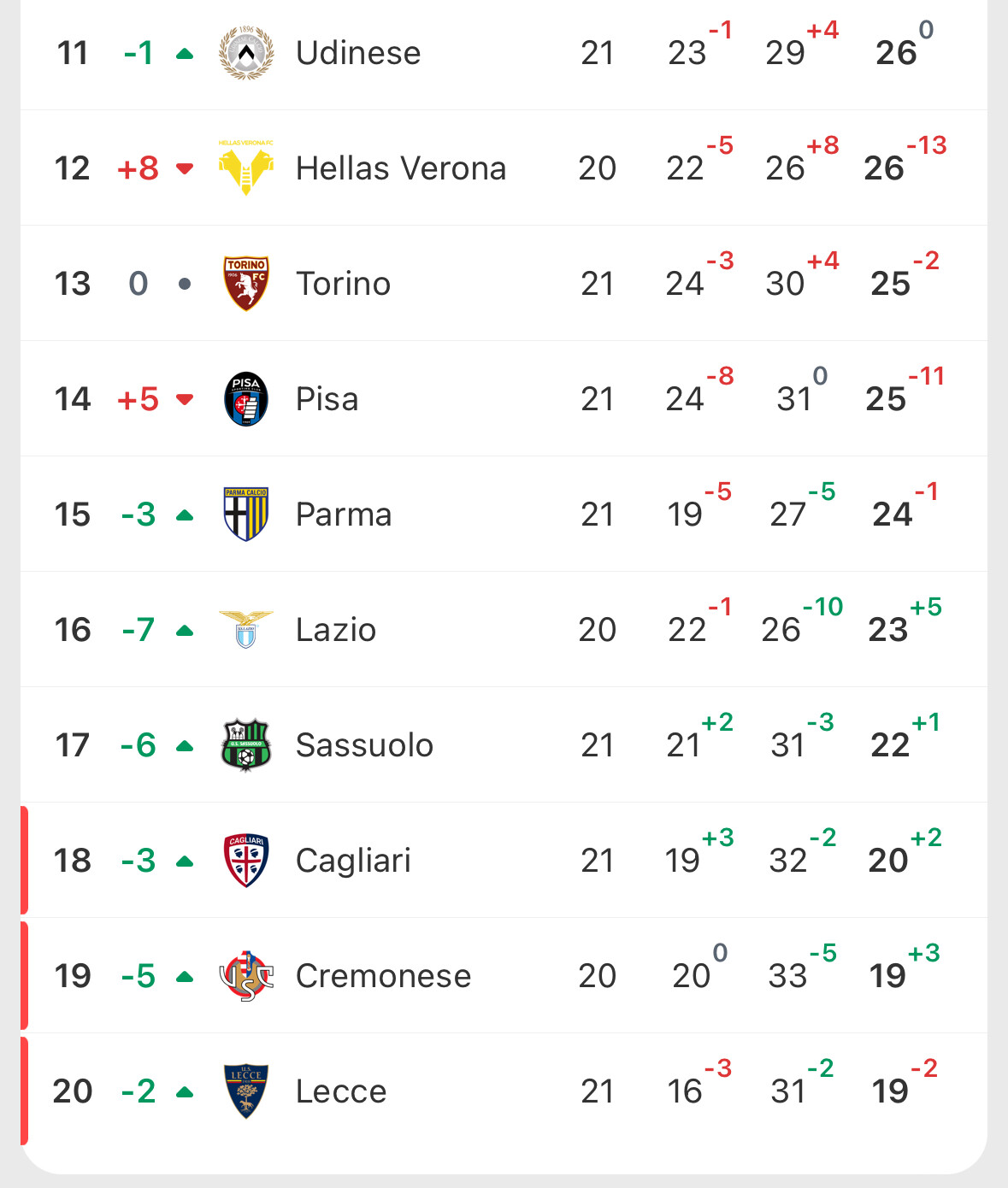
Task: Tap Hellas Verona's red down arrow
Action: (184, 168)
